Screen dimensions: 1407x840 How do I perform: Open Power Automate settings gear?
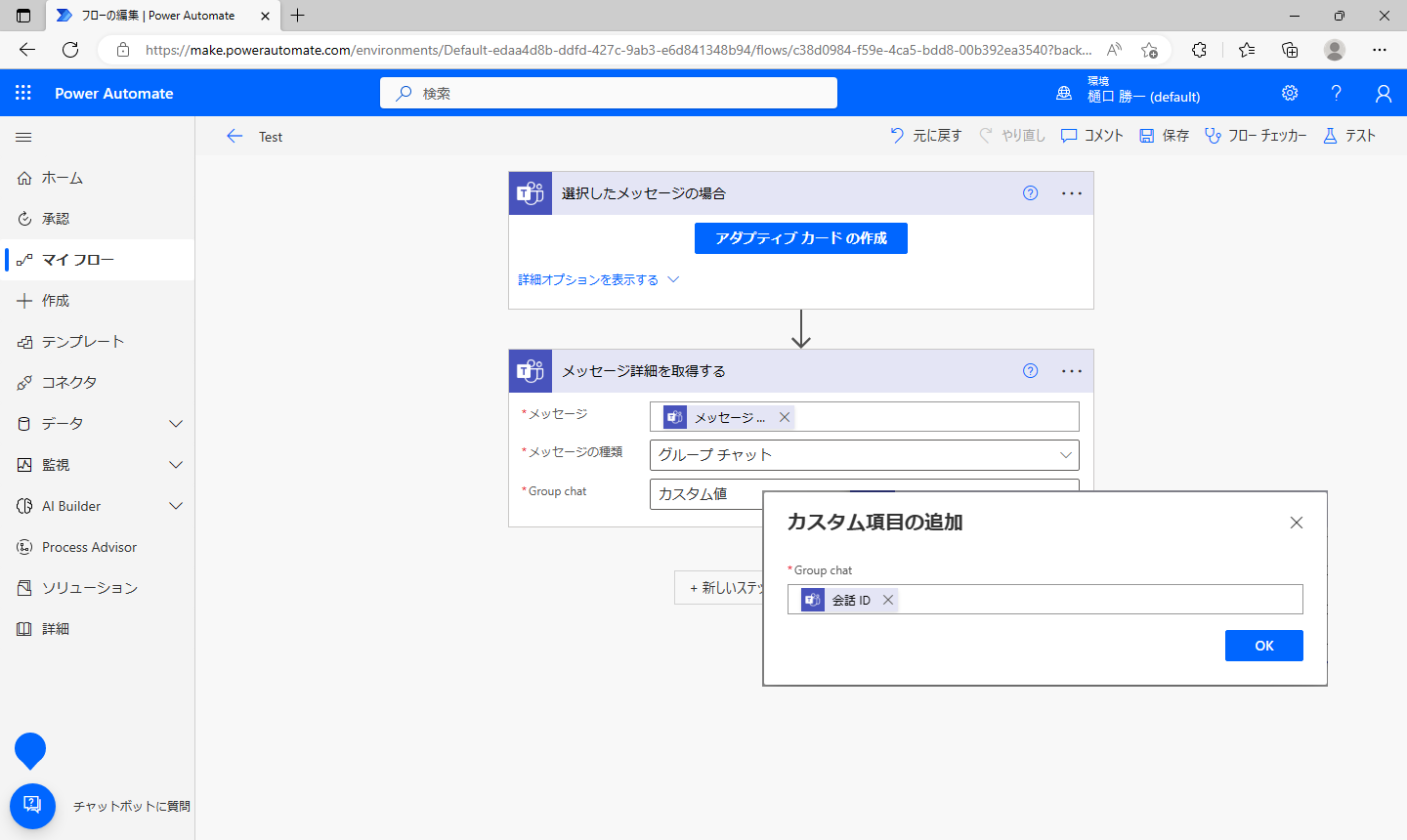[x=1290, y=93]
